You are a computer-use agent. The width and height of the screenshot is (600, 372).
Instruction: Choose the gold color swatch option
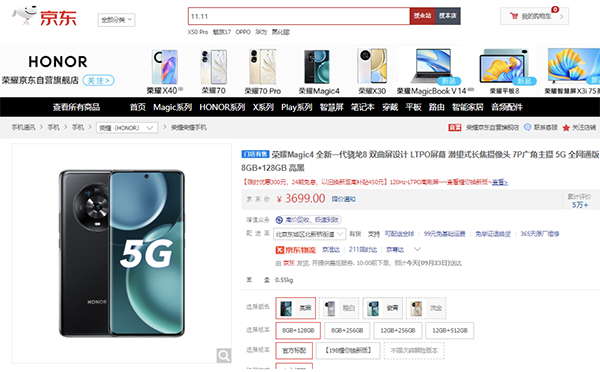point(426,308)
